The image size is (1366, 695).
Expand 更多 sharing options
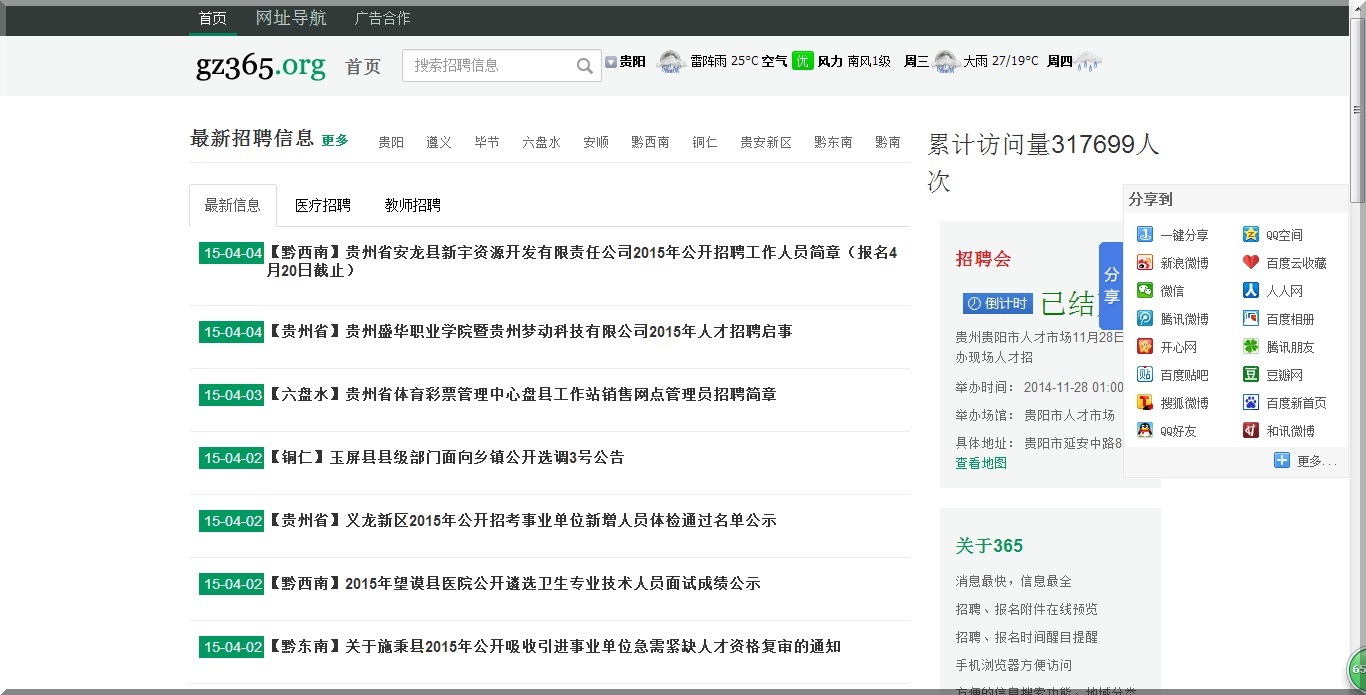(1303, 460)
